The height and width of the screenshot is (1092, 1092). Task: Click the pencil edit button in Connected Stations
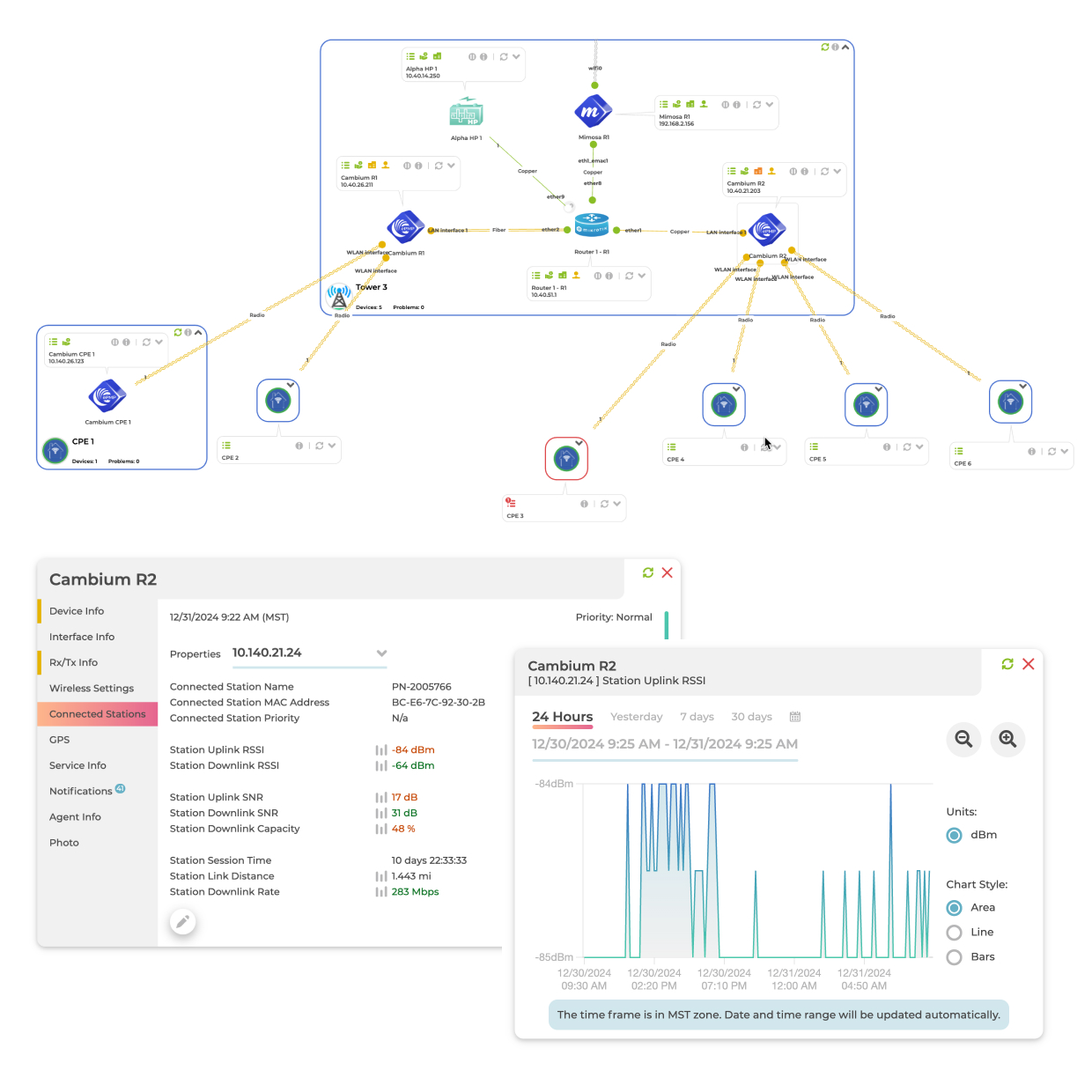click(182, 922)
